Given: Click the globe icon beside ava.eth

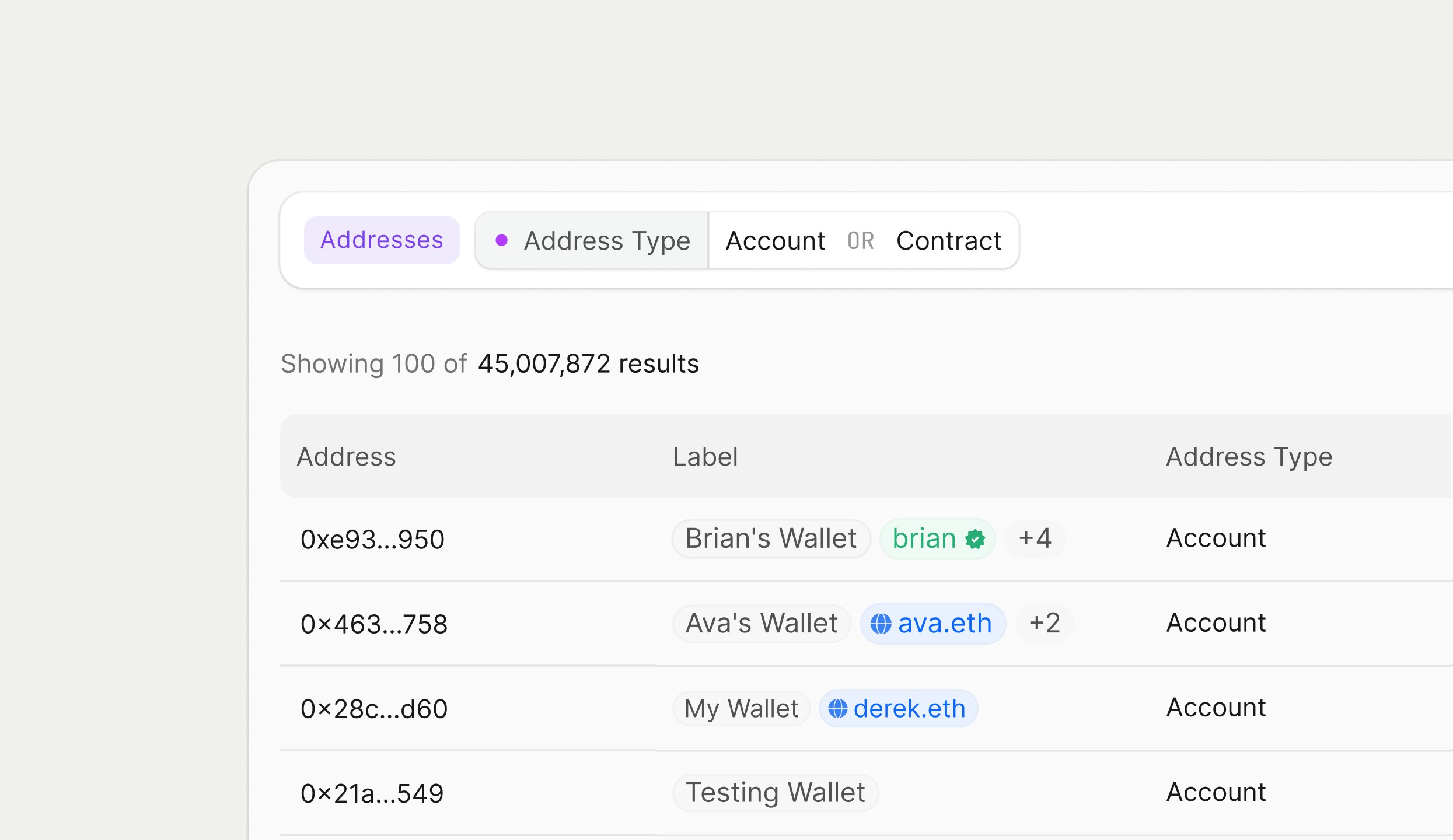Looking at the screenshot, I should [882, 623].
